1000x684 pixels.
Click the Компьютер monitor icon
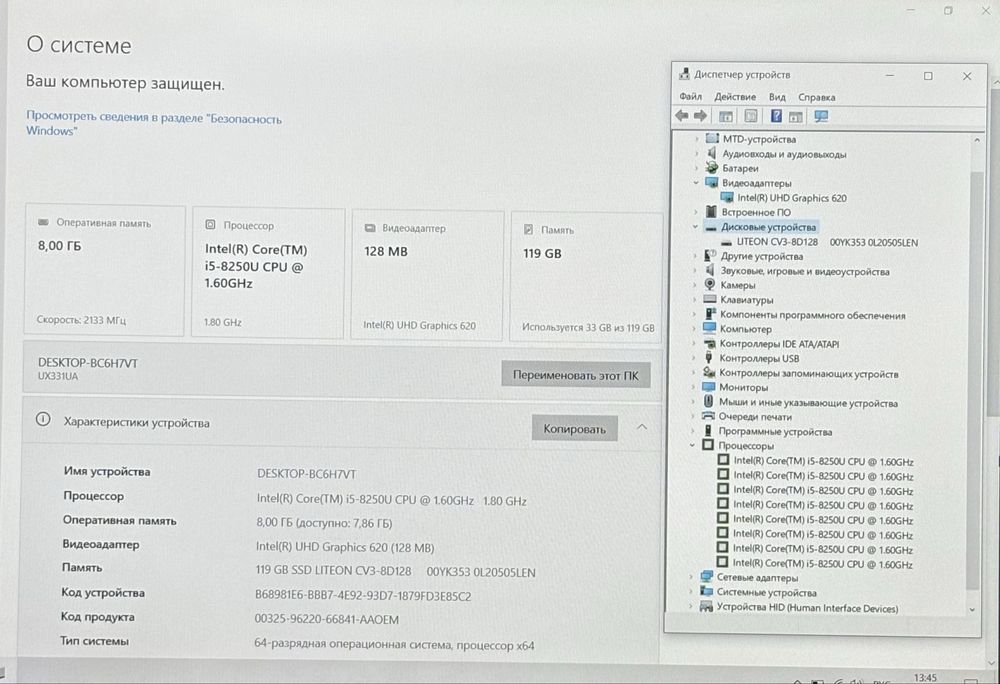[709, 328]
